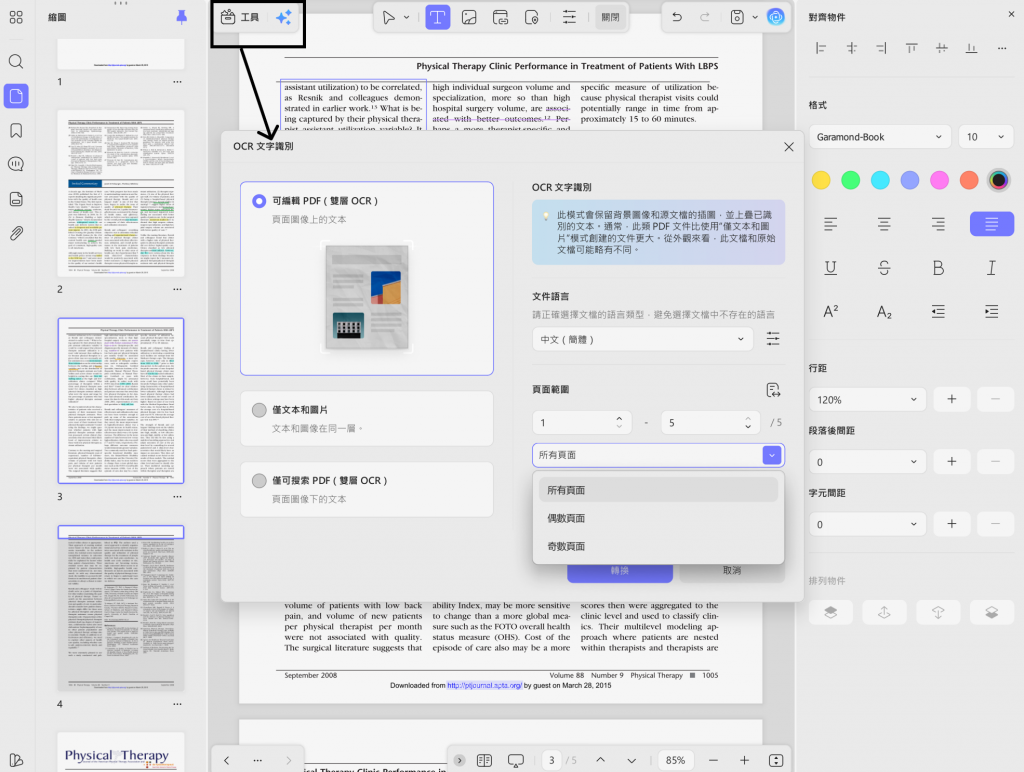Open the attachments paperclip icon

pos(16,233)
